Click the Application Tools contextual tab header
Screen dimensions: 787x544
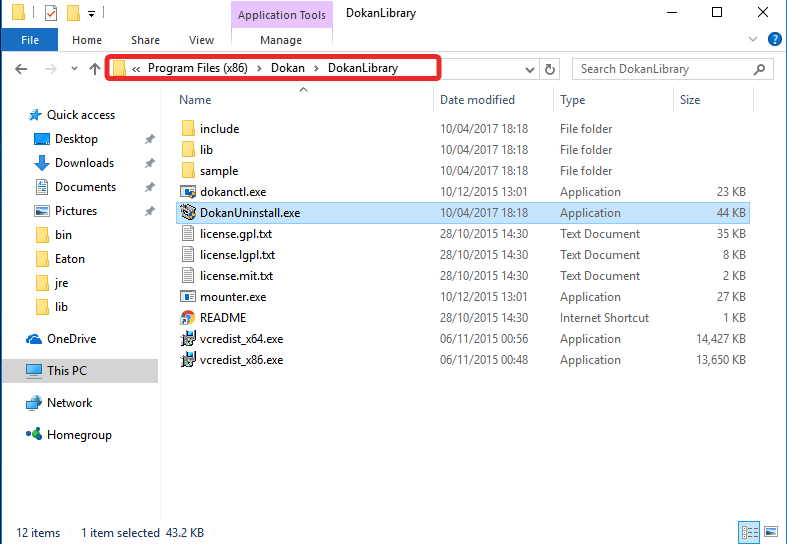coord(282,15)
